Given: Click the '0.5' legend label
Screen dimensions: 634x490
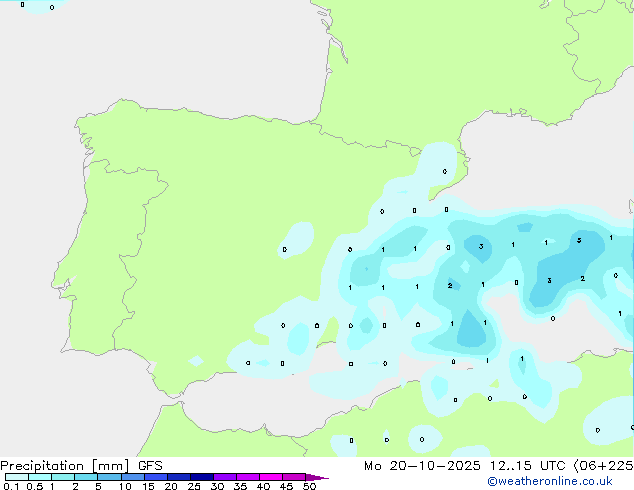Looking at the screenshot, I should point(34,486).
